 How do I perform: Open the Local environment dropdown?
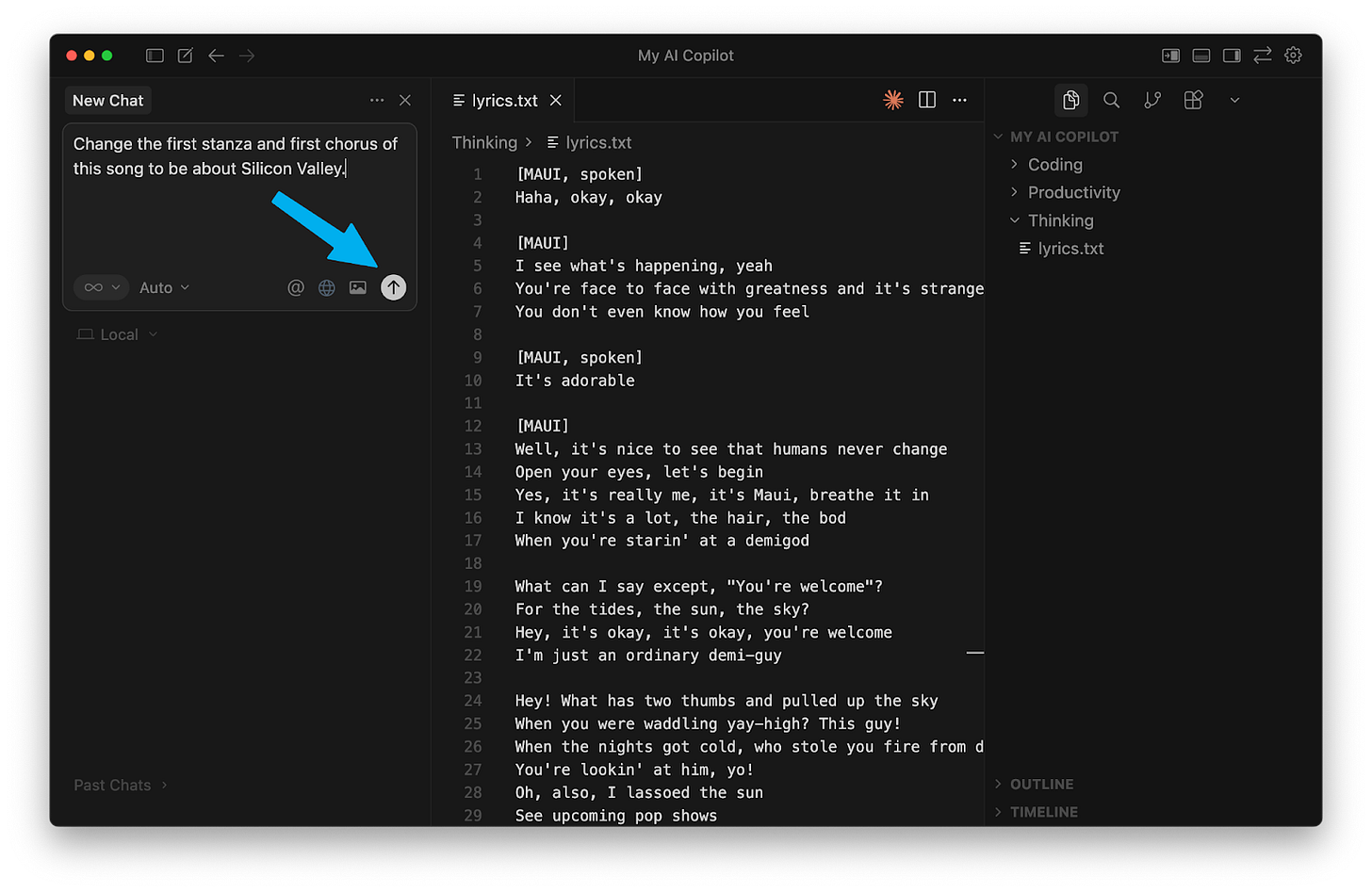[118, 334]
